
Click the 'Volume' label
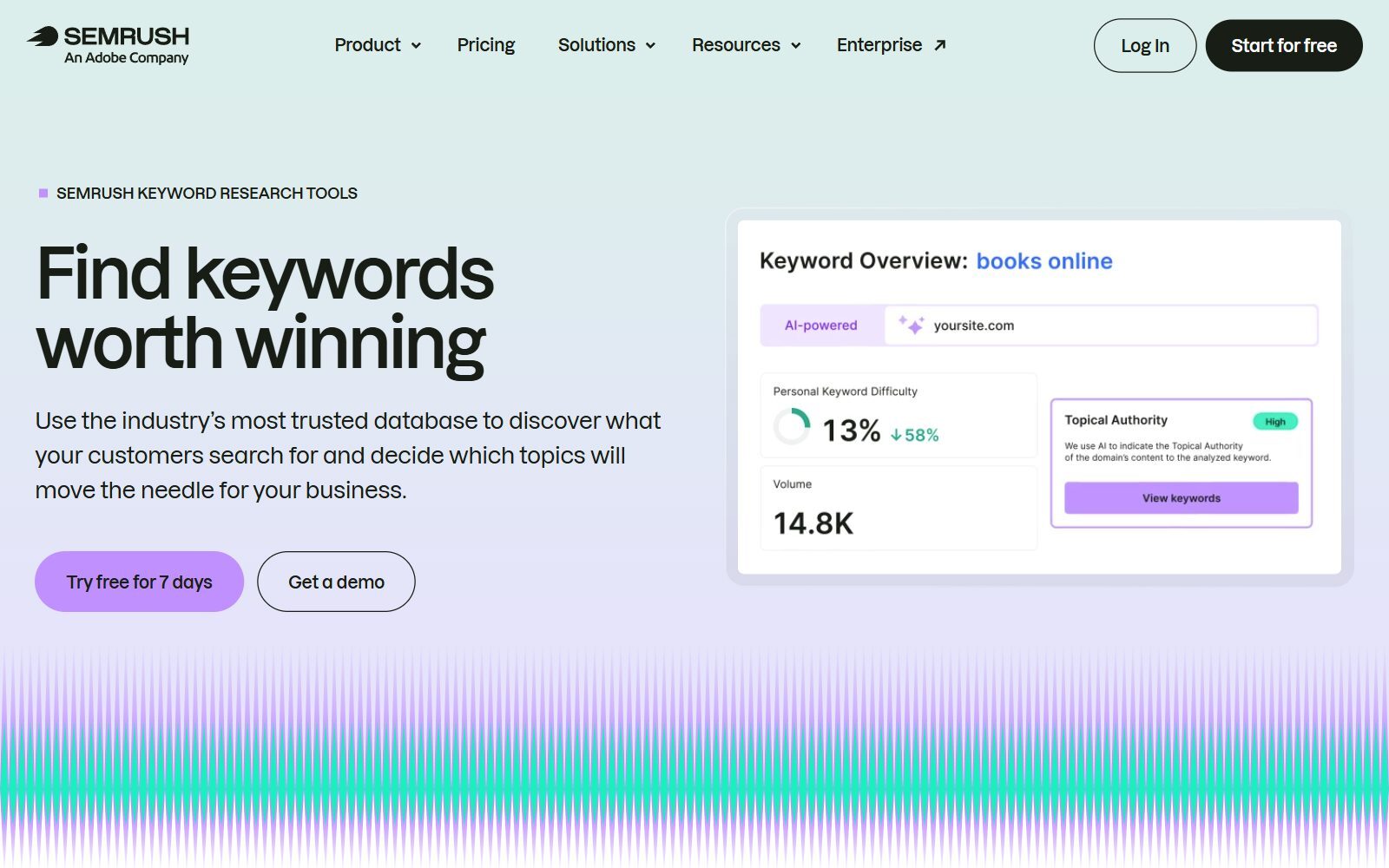(x=793, y=484)
